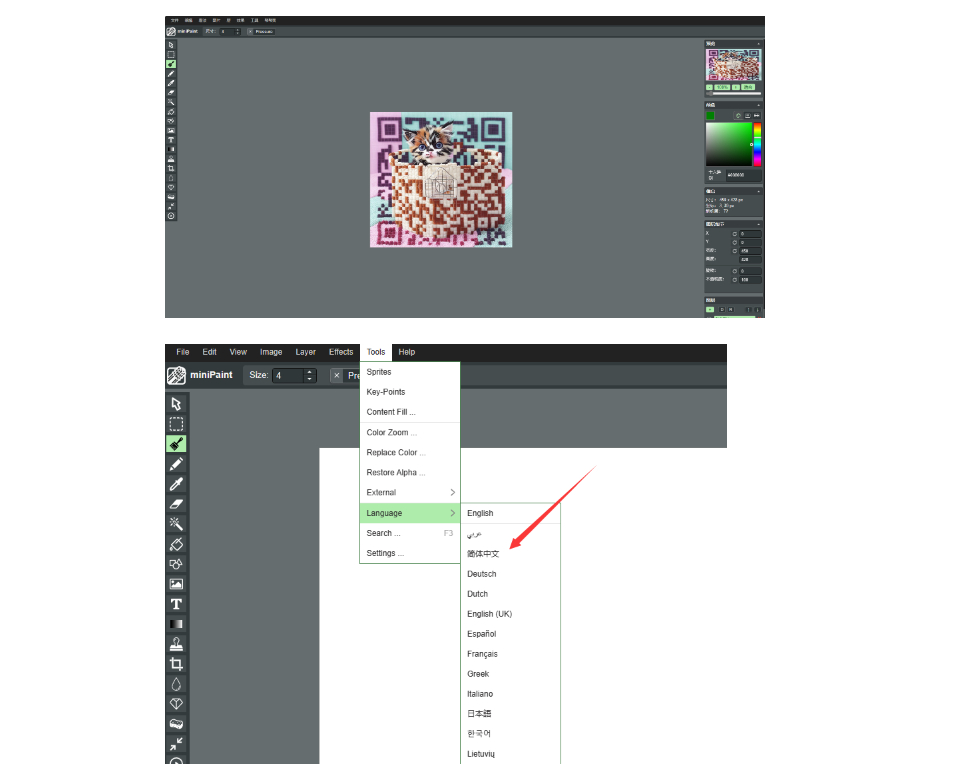This screenshot has height=780, width=970.
Task: Choose the dashed rectangle Selection tool
Action: point(176,424)
